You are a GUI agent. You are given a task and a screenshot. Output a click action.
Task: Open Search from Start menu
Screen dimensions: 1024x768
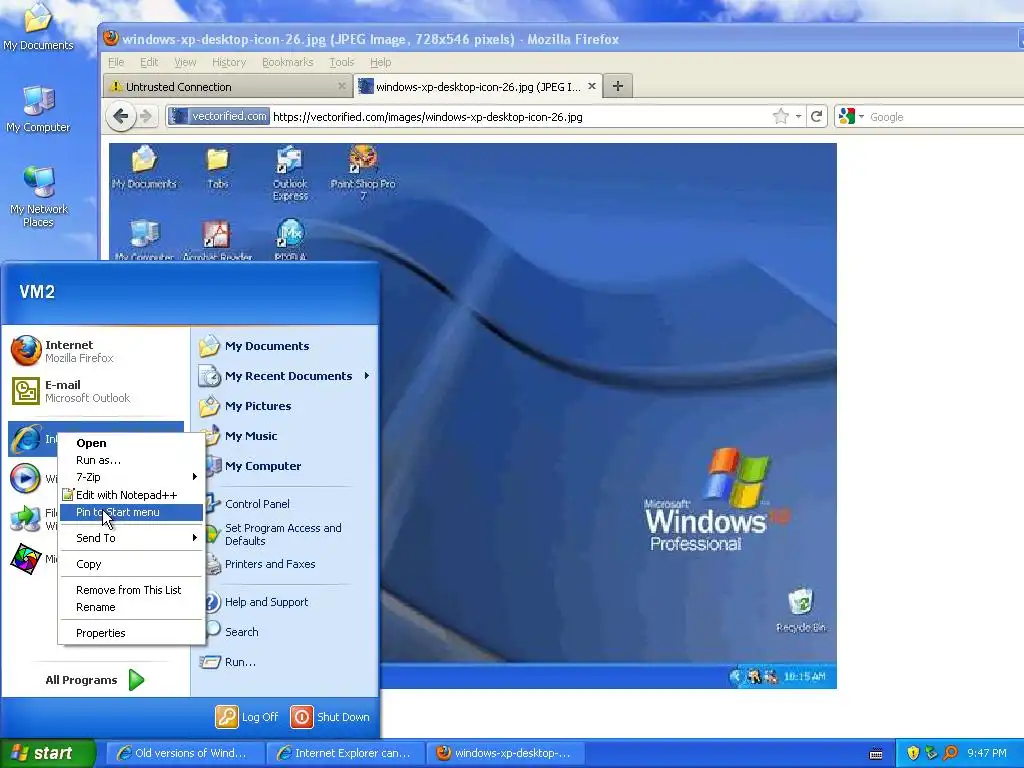pos(284,632)
